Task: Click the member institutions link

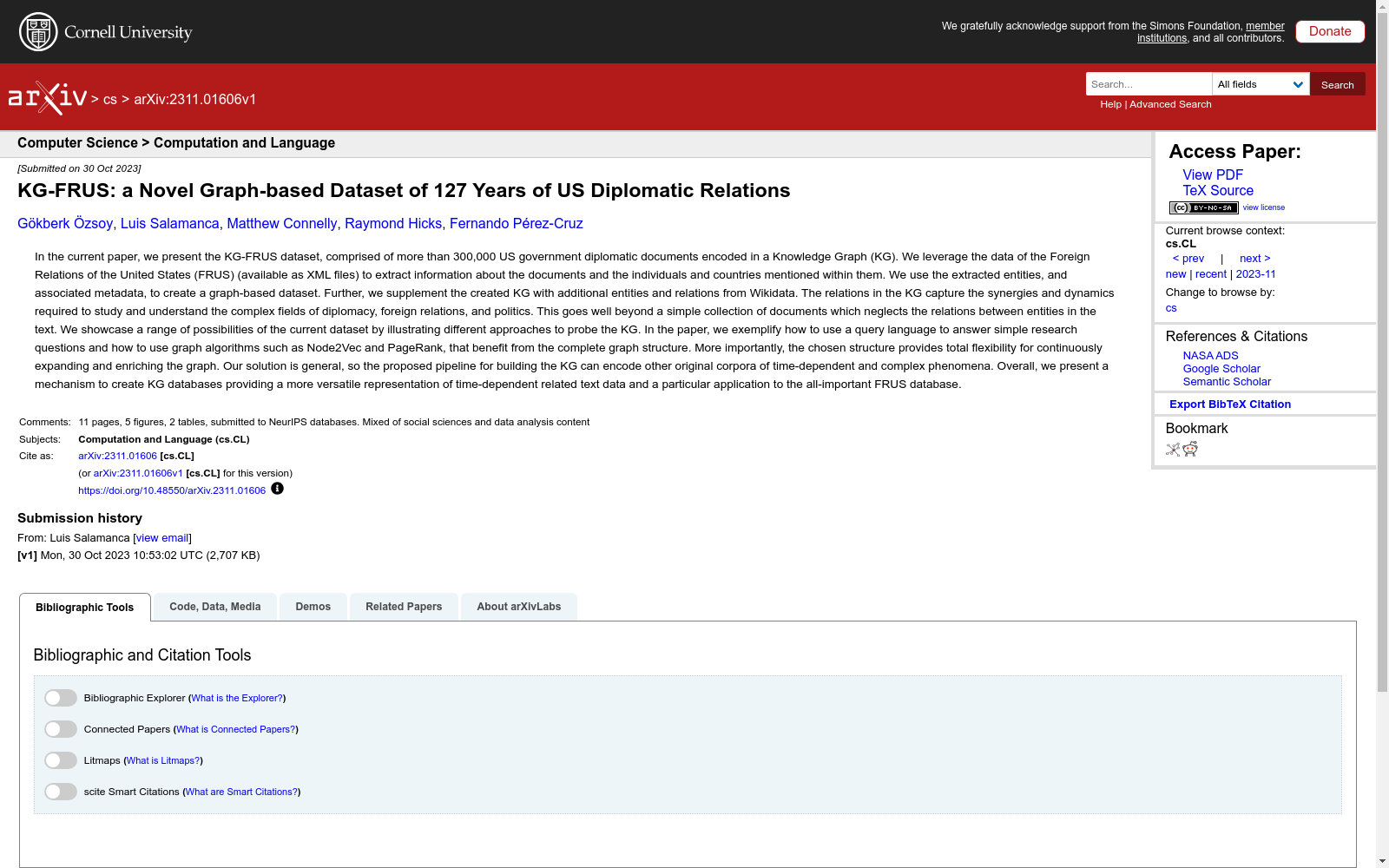Action: [1211, 32]
